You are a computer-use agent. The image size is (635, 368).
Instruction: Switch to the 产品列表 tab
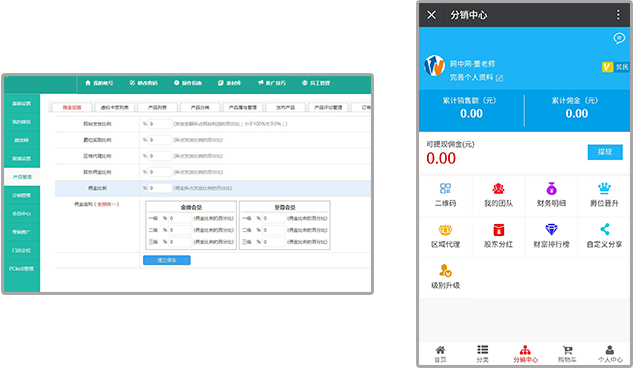pos(157,107)
